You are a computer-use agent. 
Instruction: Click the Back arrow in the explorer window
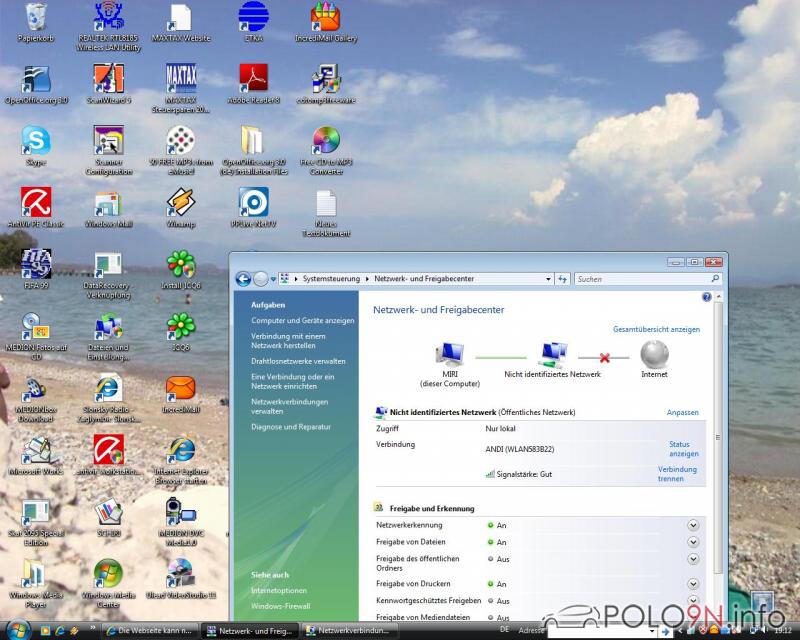[243, 279]
